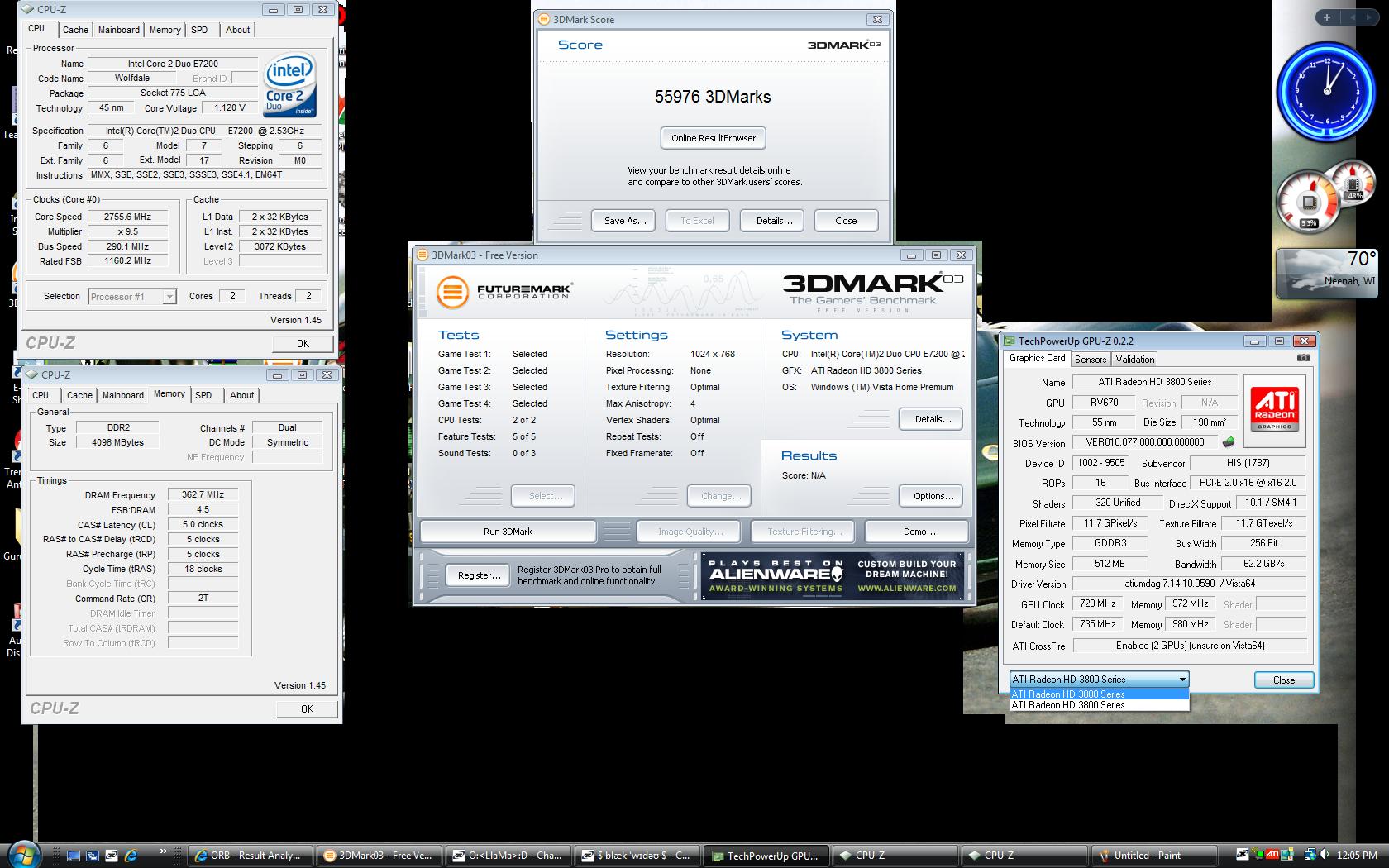
Task: Select Graphics Card tab in GPU-Z
Action: (1037, 358)
